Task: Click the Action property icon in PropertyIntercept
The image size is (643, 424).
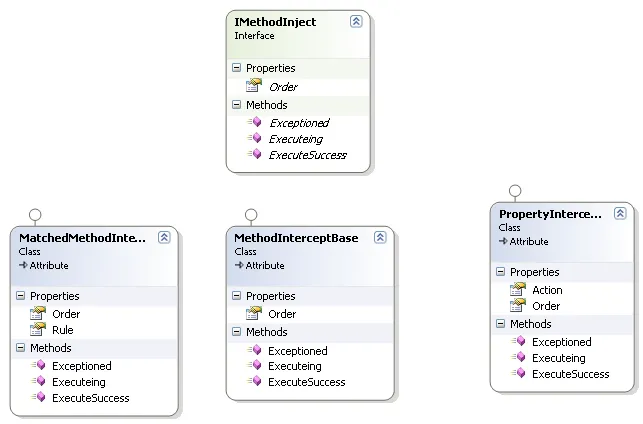Action: 517,289
